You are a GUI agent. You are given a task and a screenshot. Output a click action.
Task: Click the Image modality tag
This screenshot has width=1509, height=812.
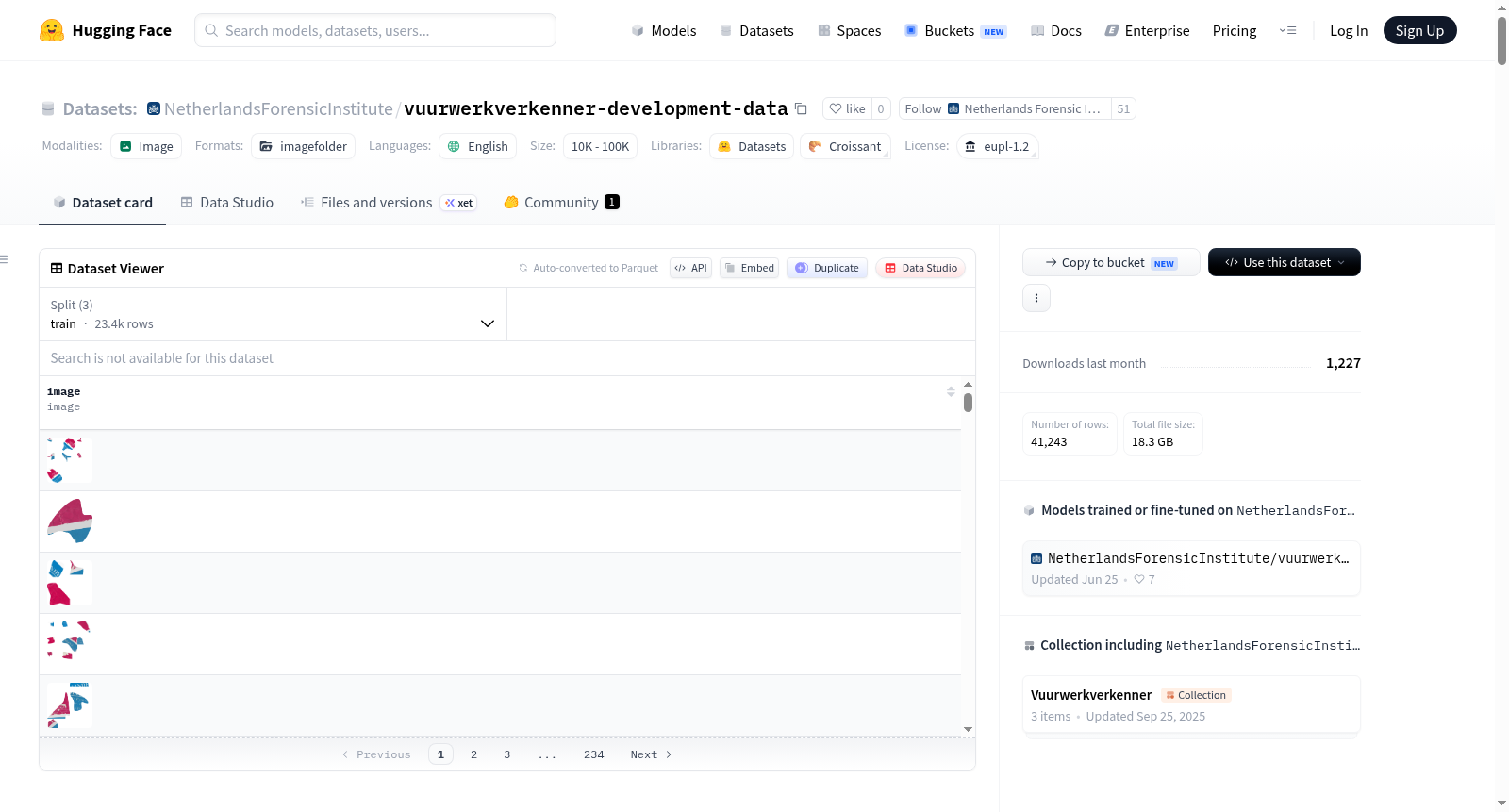pos(146,146)
